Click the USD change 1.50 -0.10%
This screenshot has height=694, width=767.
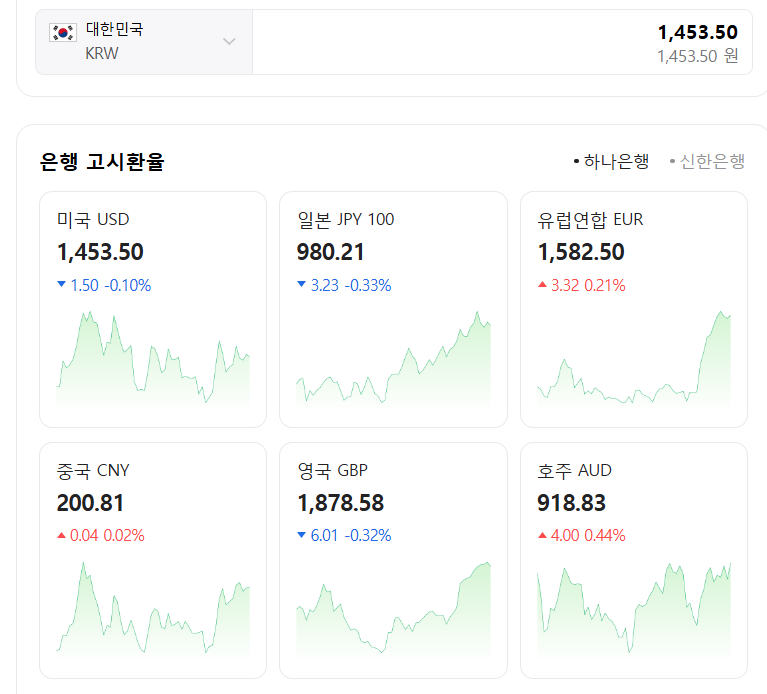coord(104,285)
